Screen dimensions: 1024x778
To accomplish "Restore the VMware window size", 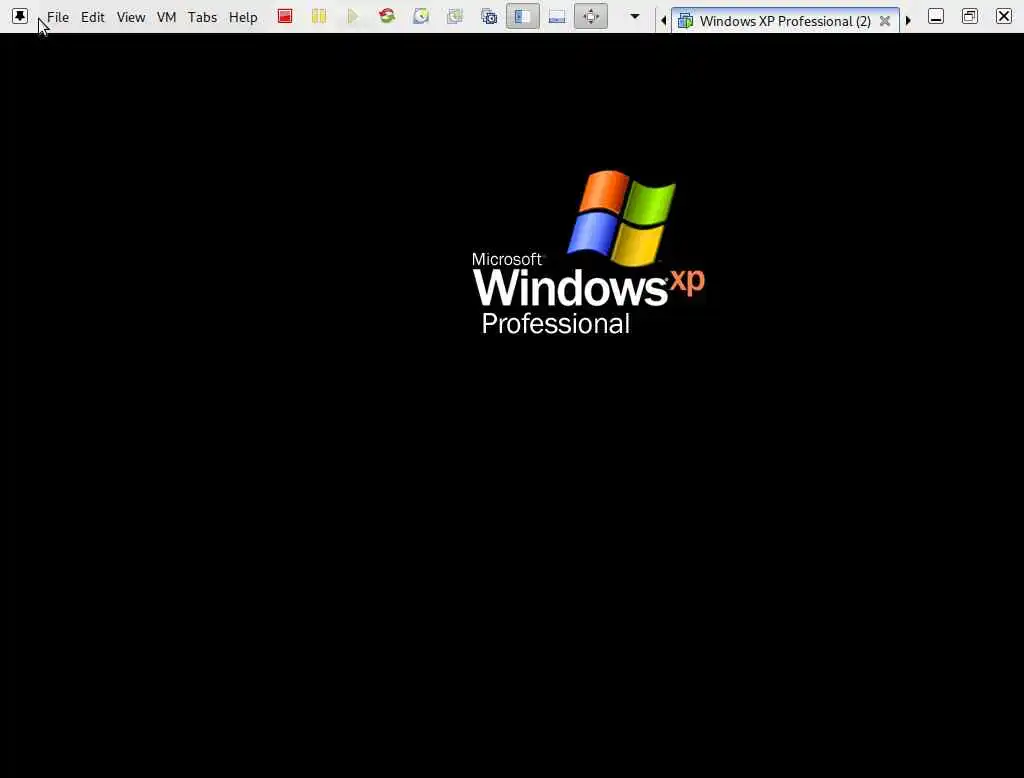I will pos(970,16).
